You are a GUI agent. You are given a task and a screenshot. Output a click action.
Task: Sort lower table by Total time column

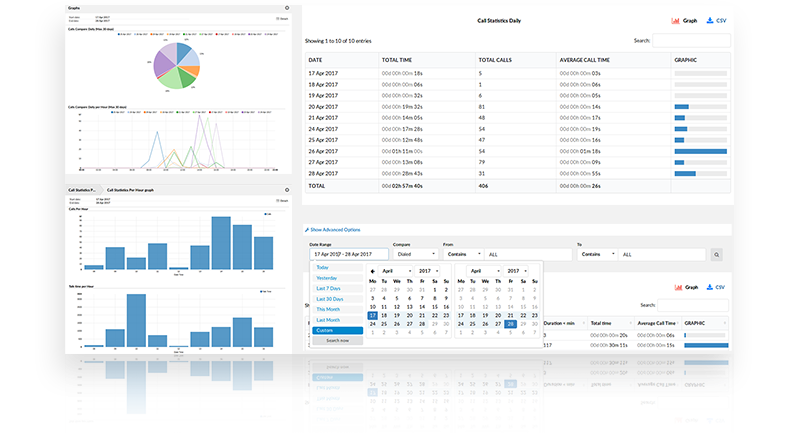tap(610, 323)
